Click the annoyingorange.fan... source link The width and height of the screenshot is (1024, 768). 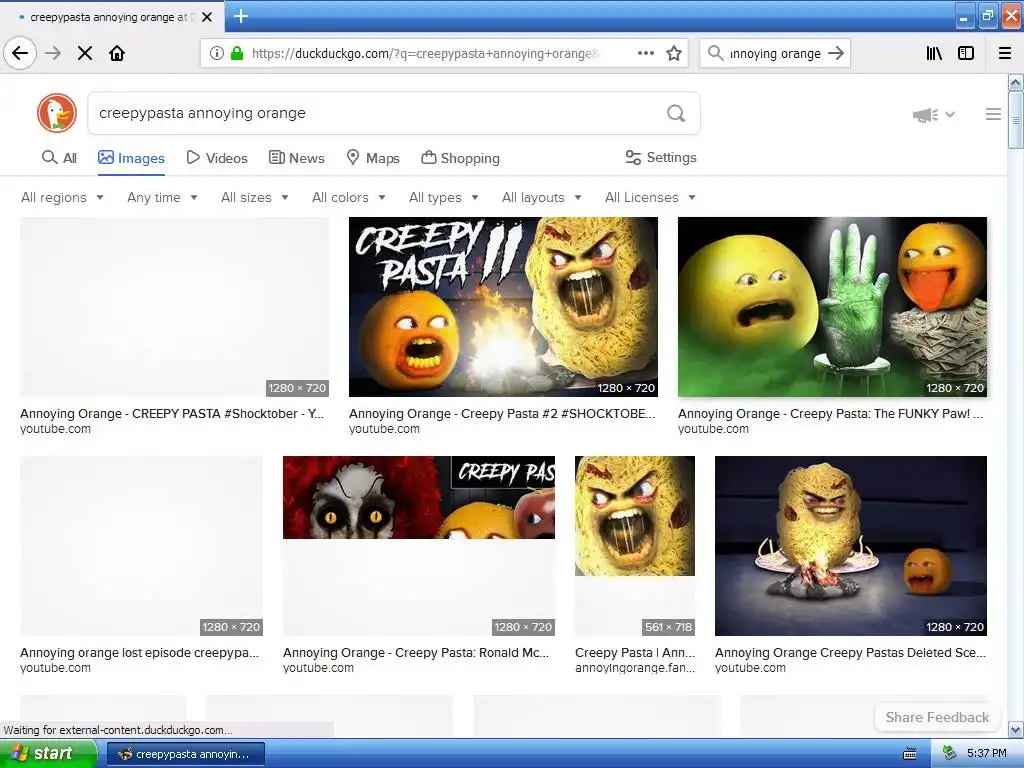point(635,667)
